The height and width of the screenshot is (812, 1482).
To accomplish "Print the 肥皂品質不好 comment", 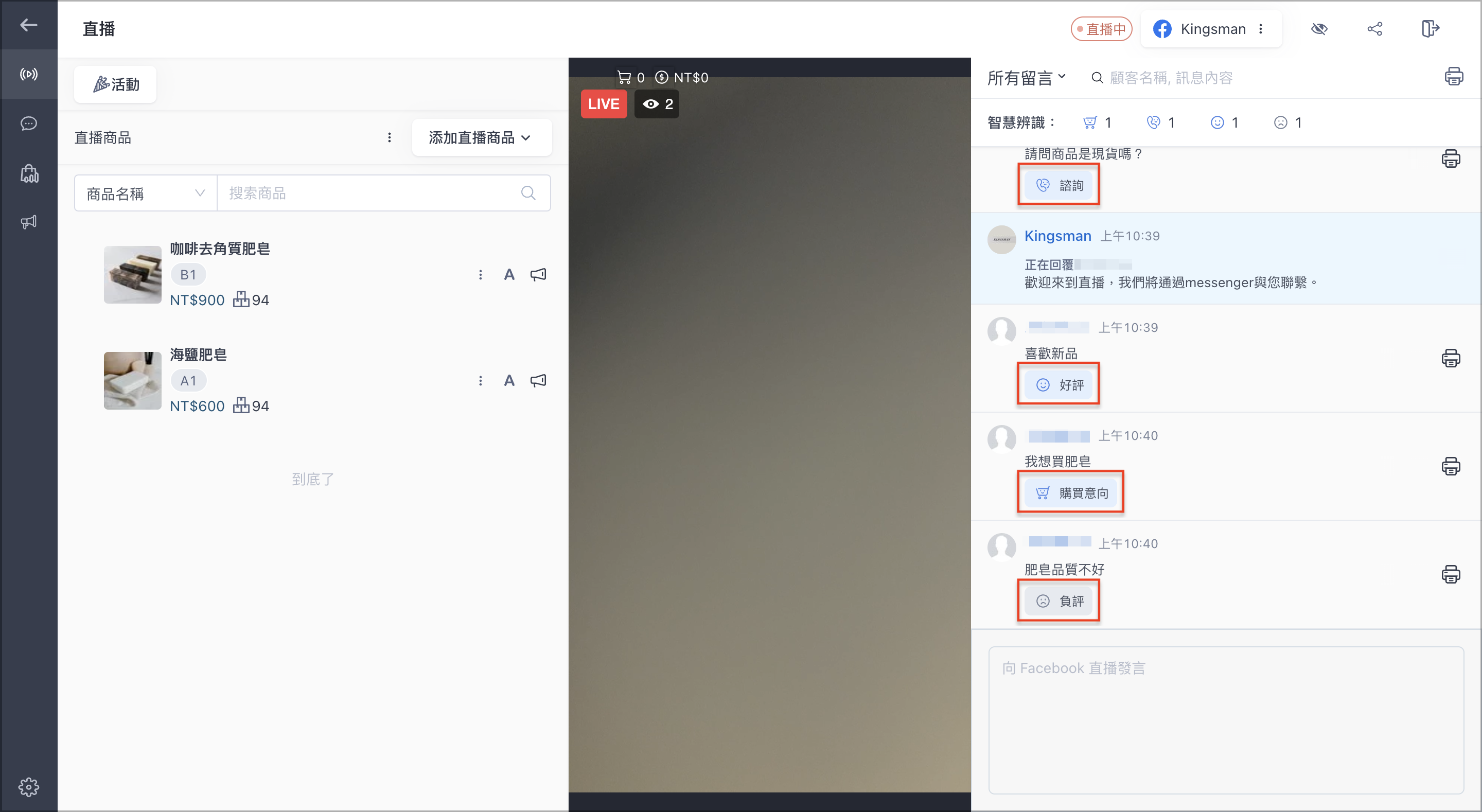I will pyautogui.click(x=1451, y=574).
